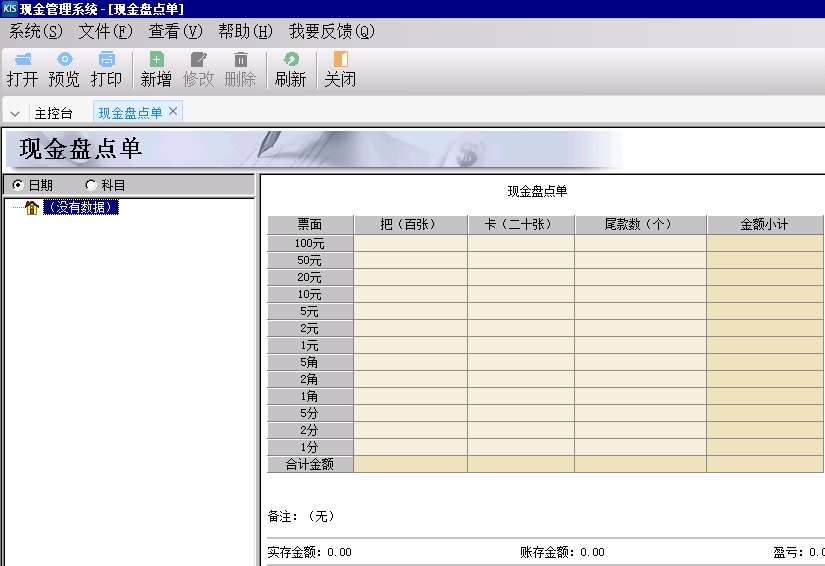This screenshot has width=825, height=566.
Task: Switch to the 现金盘点单 tab
Action: pyautogui.click(x=130, y=113)
